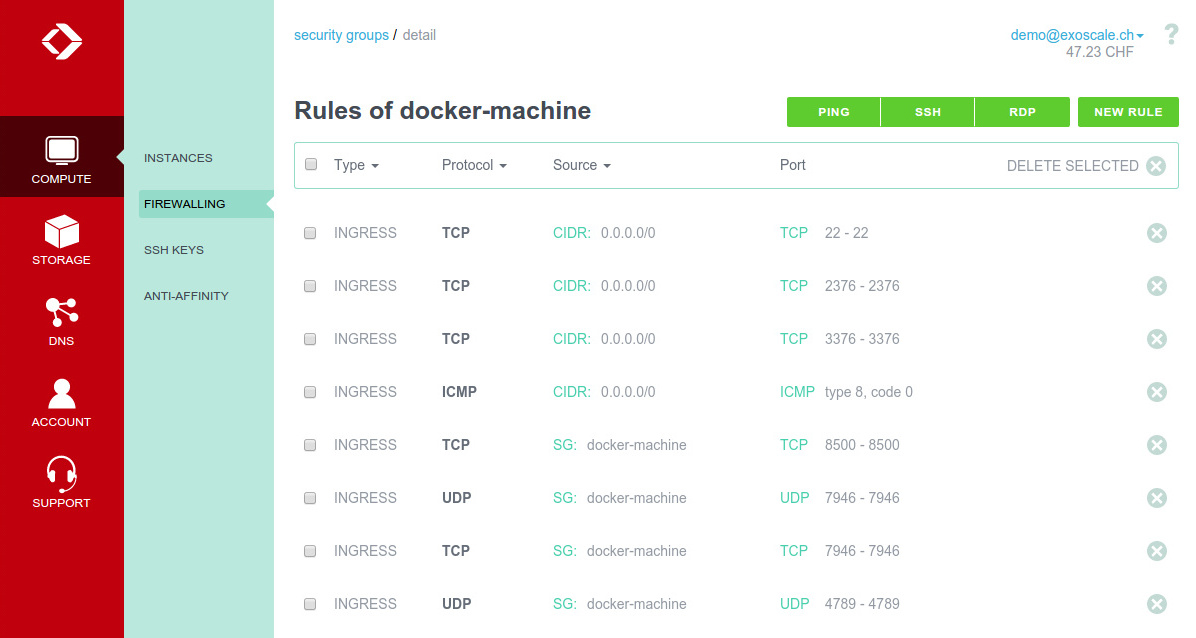Click the Exoscale logo
The image size is (1196, 638).
[x=61, y=42]
